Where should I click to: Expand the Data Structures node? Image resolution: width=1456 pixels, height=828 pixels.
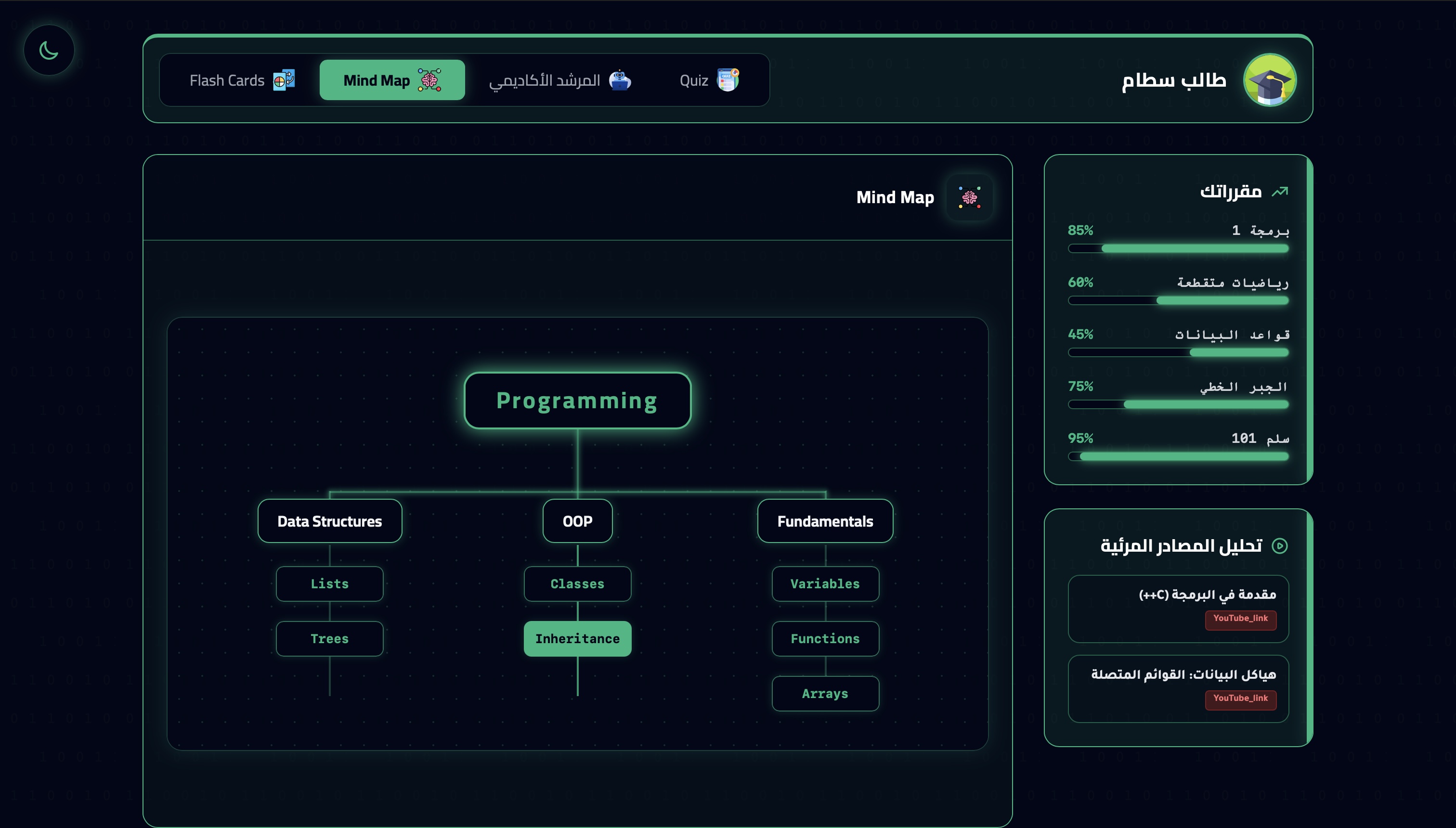click(329, 521)
